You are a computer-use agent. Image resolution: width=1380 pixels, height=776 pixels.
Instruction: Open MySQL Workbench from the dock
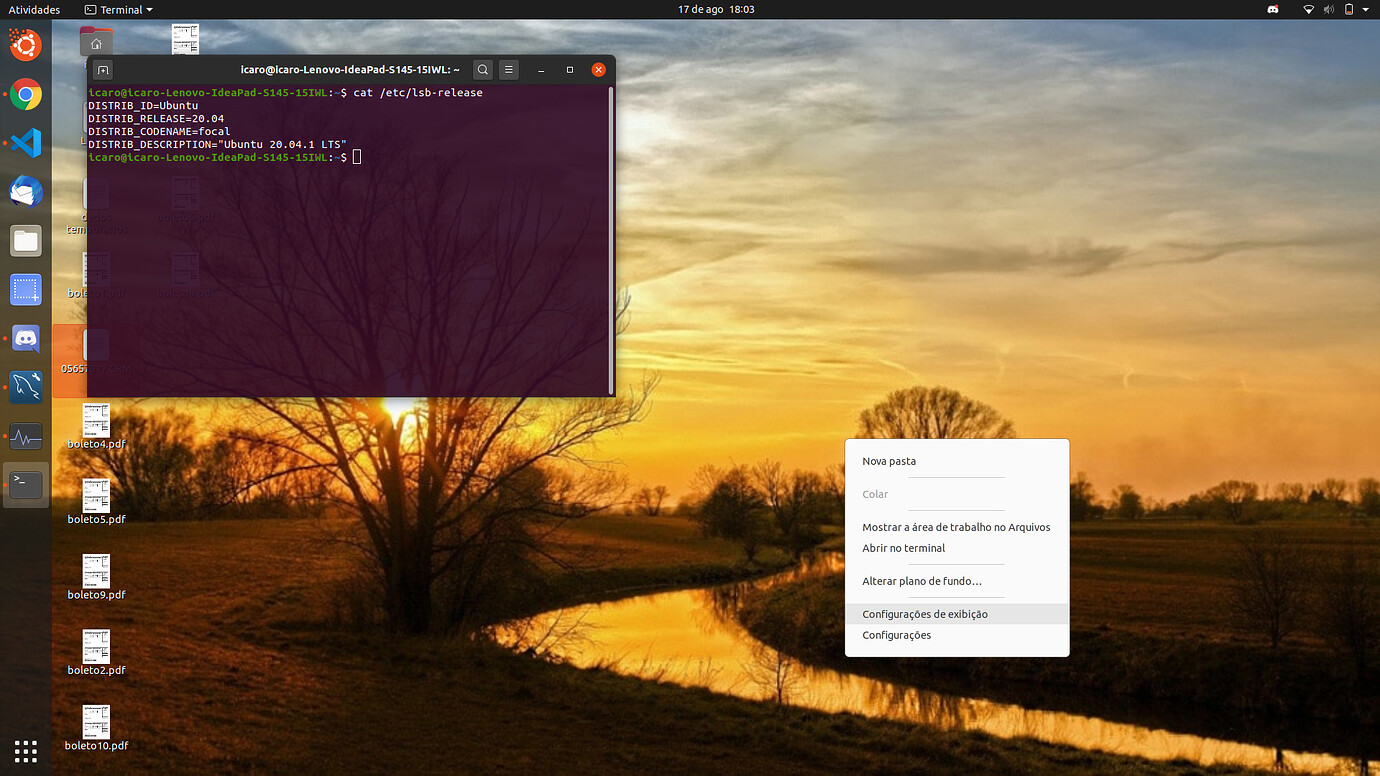click(26, 388)
